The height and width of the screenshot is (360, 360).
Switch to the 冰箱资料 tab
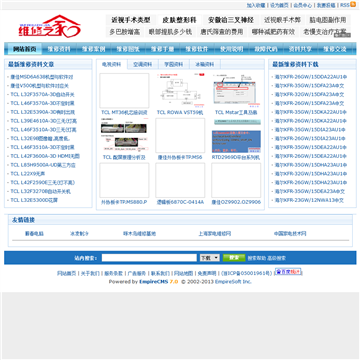(x=205, y=64)
